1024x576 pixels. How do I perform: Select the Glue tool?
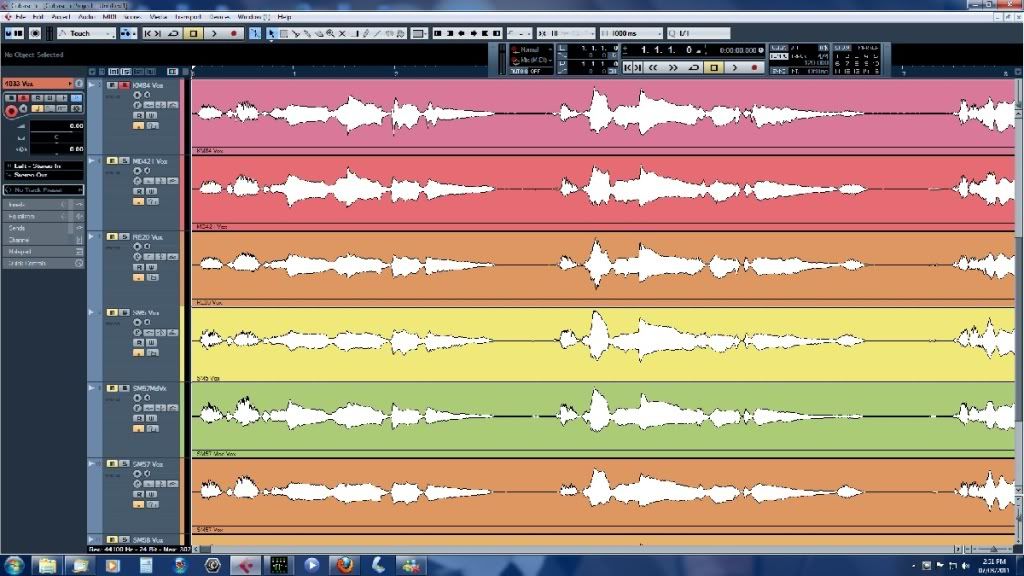click(307, 33)
